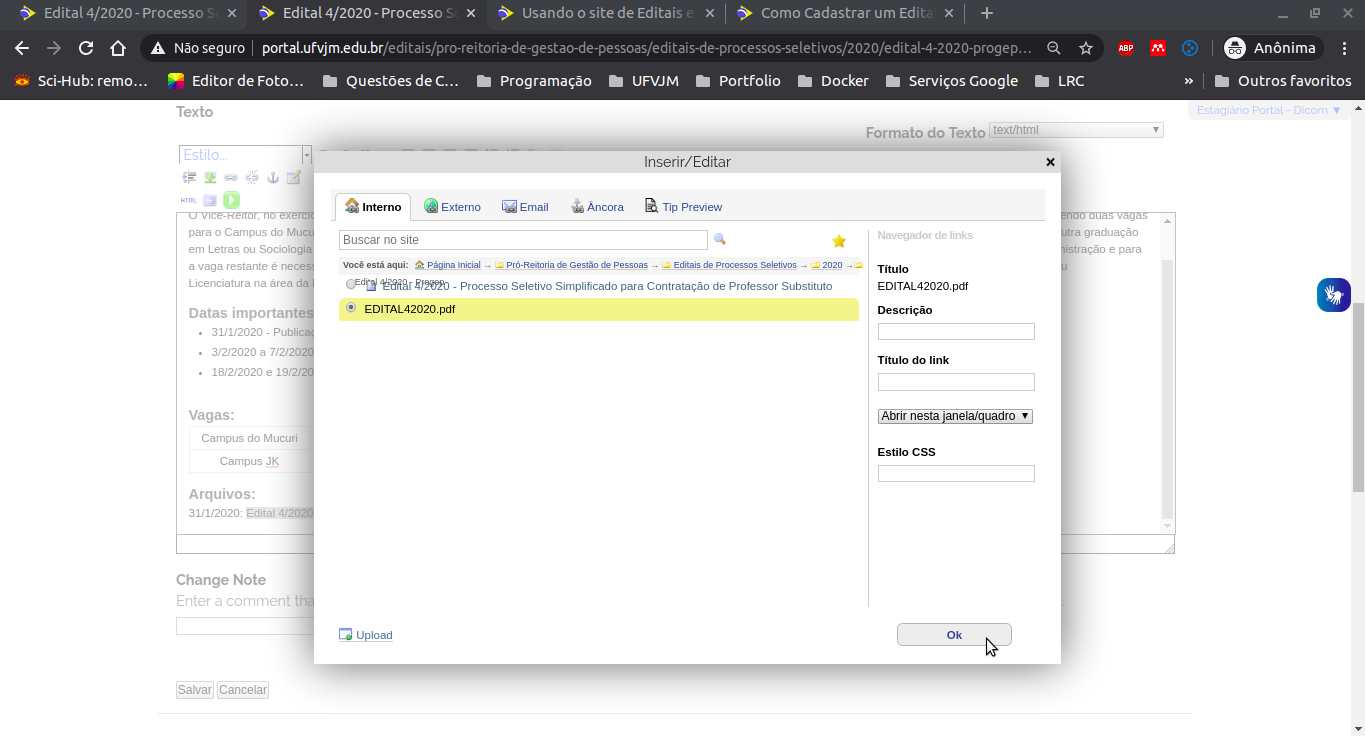Screen dimensions: 1365x736
Task: Click the bookmark star in address bar
Action: click(1086, 48)
